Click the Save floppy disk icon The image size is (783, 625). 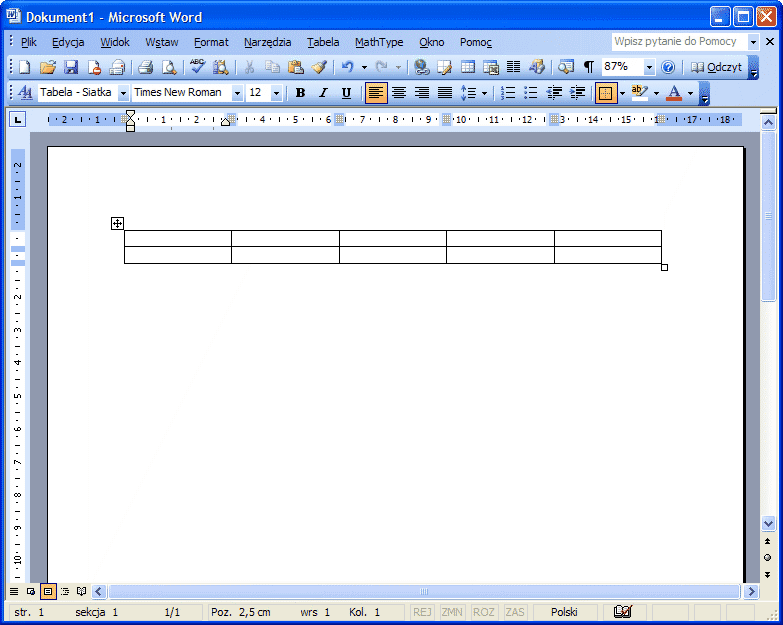click(x=71, y=67)
